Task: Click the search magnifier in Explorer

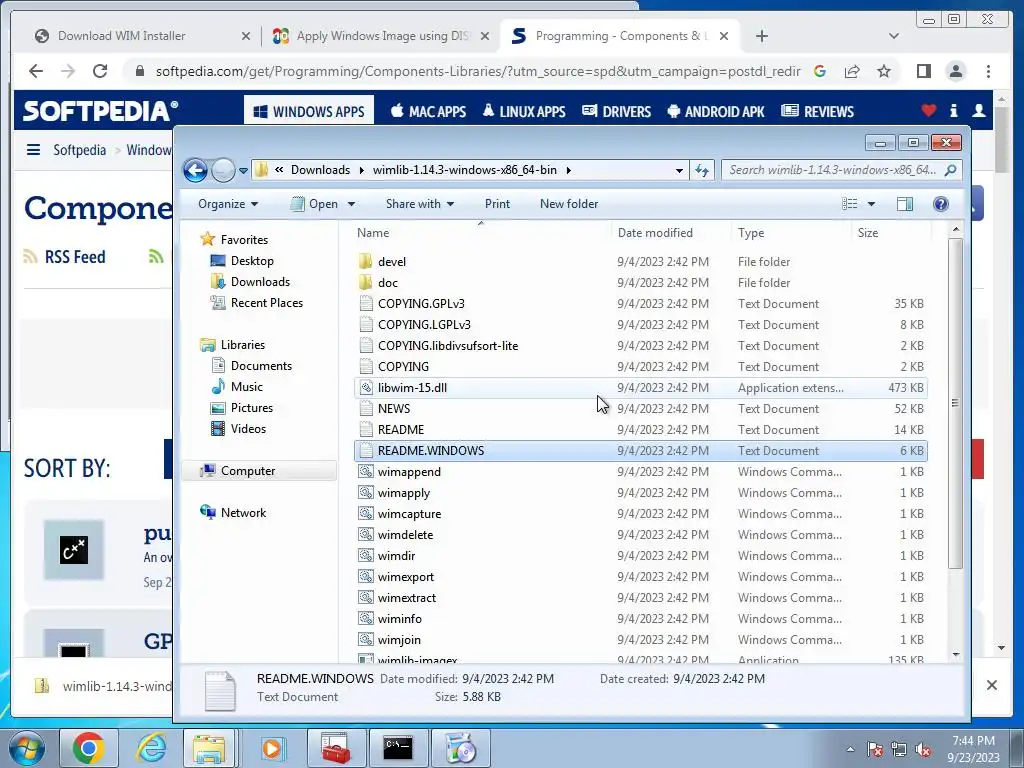Action: coord(951,170)
